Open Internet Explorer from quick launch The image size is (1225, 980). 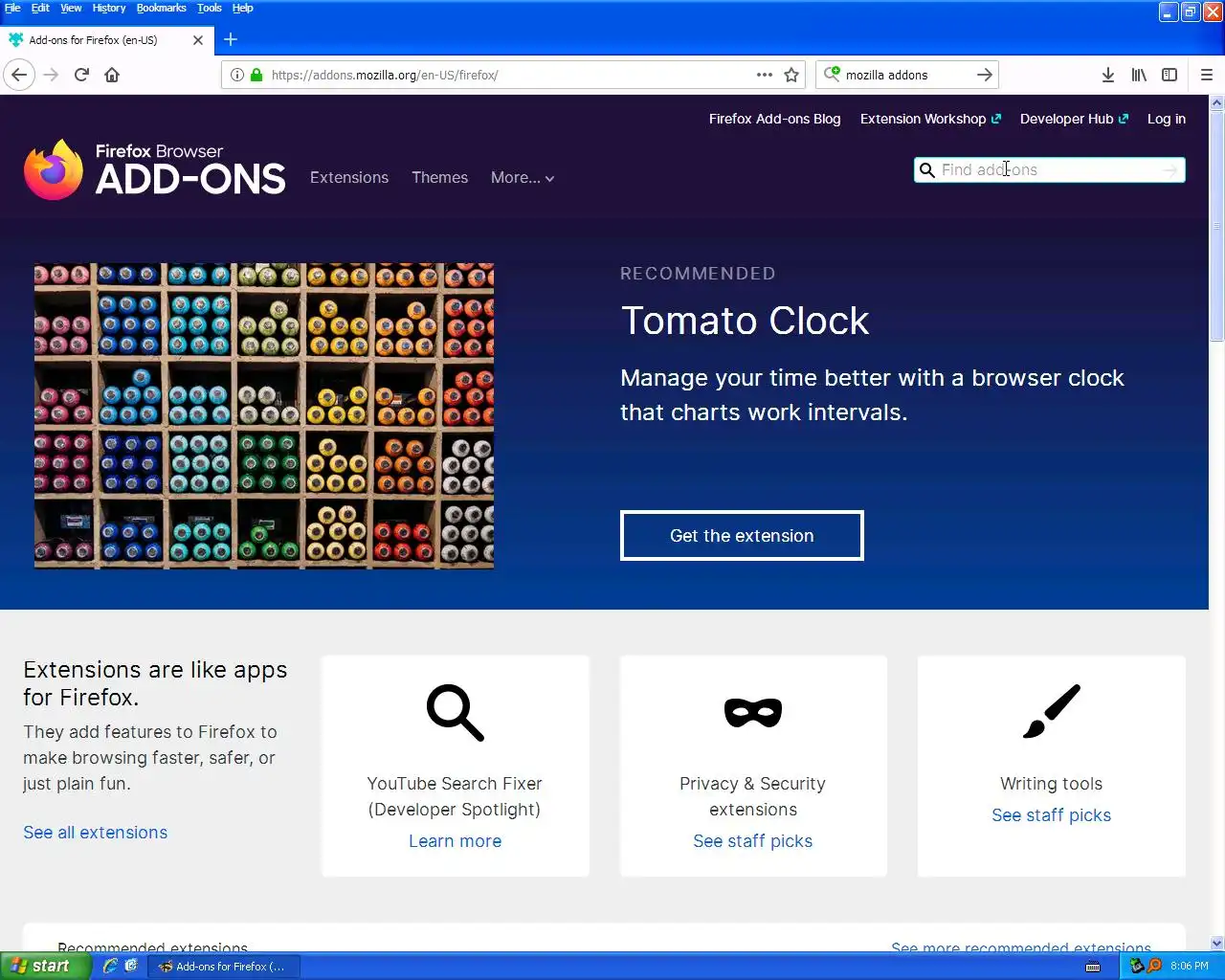point(110,966)
